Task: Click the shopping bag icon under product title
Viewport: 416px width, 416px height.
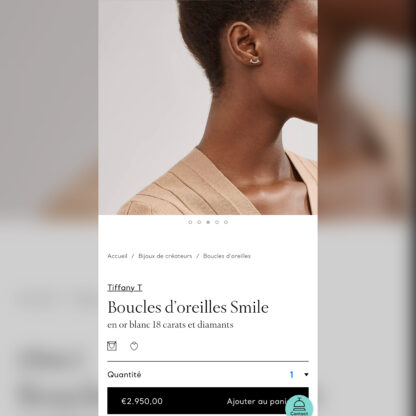Action: [x=112, y=346]
